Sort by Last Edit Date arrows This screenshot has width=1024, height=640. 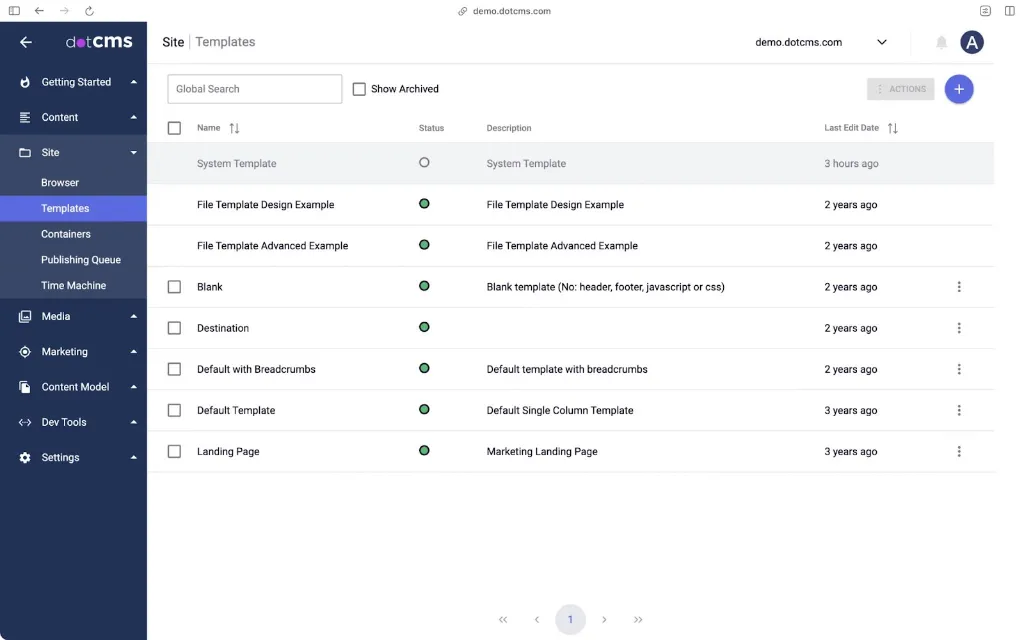point(892,129)
